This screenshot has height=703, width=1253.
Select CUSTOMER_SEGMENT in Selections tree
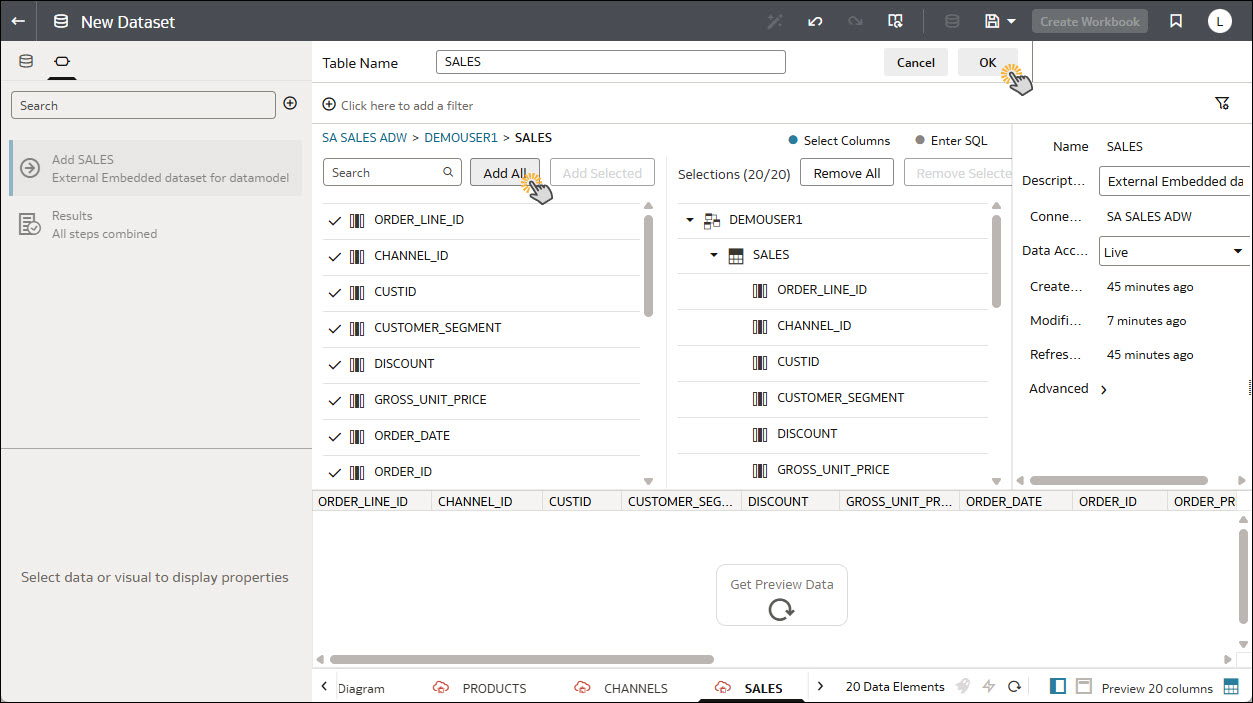(840, 398)
